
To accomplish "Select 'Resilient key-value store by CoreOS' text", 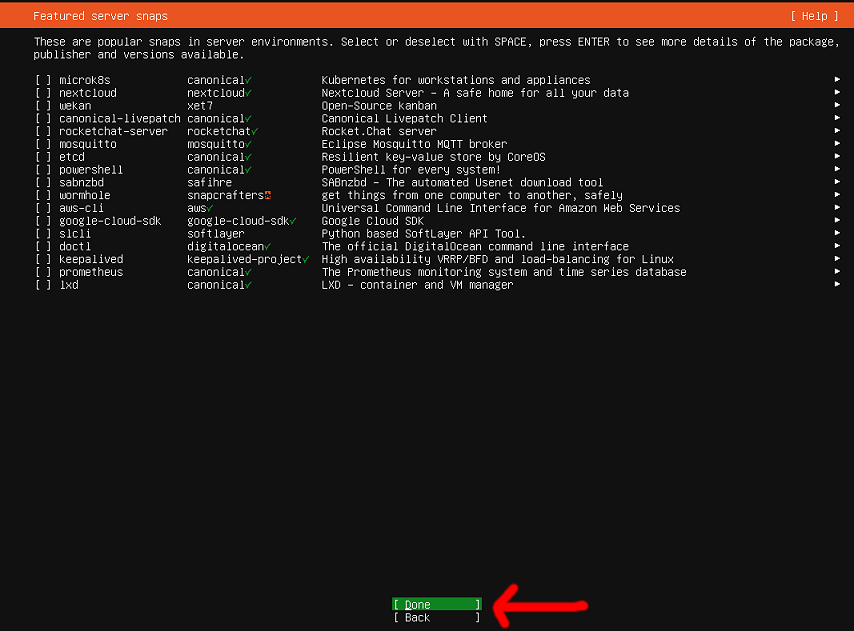I will [434, 157].
